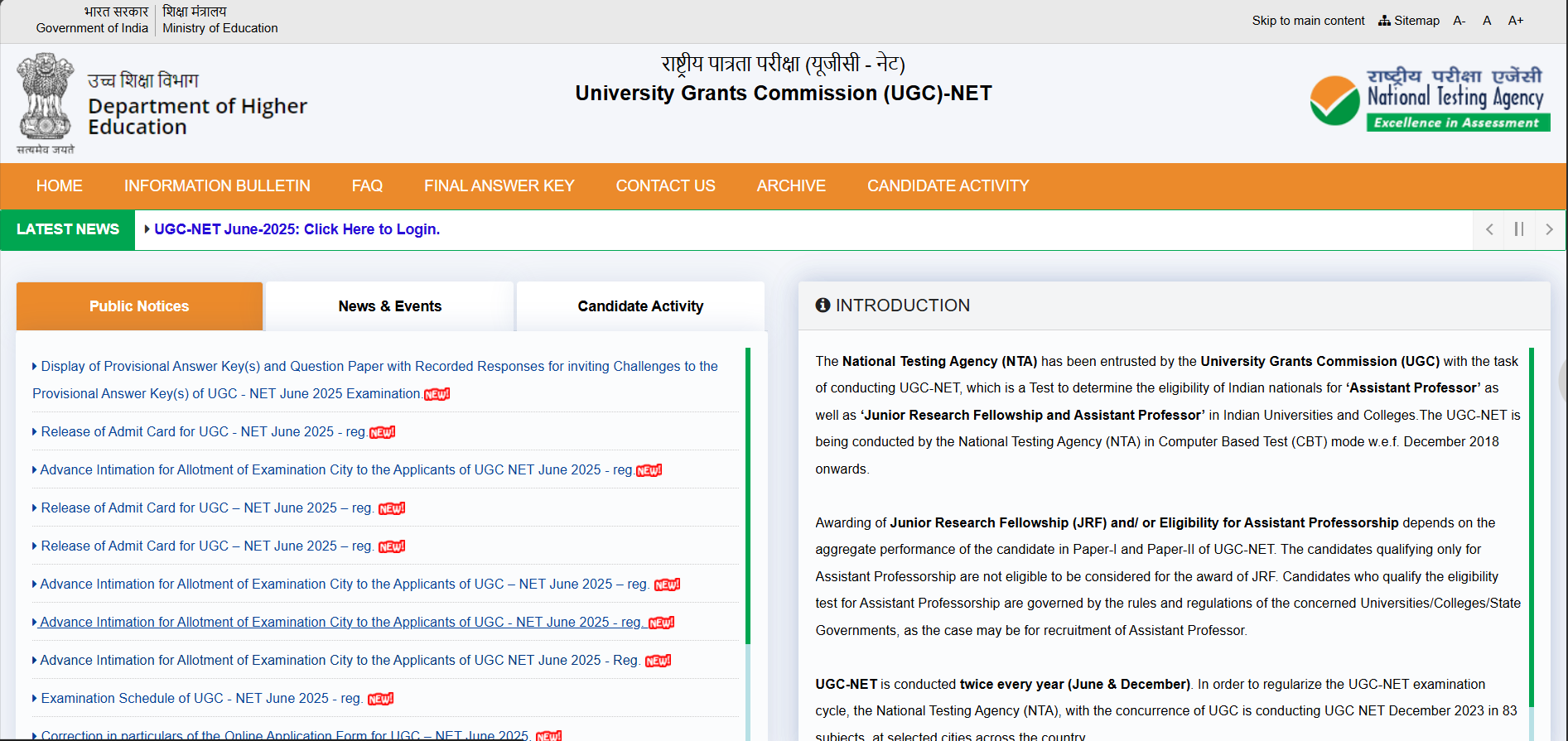Viewport: 1568px width, 741px height.
Task: Open CONTACT US menu item
Action: pyautogui.click(x=665, y=186)
